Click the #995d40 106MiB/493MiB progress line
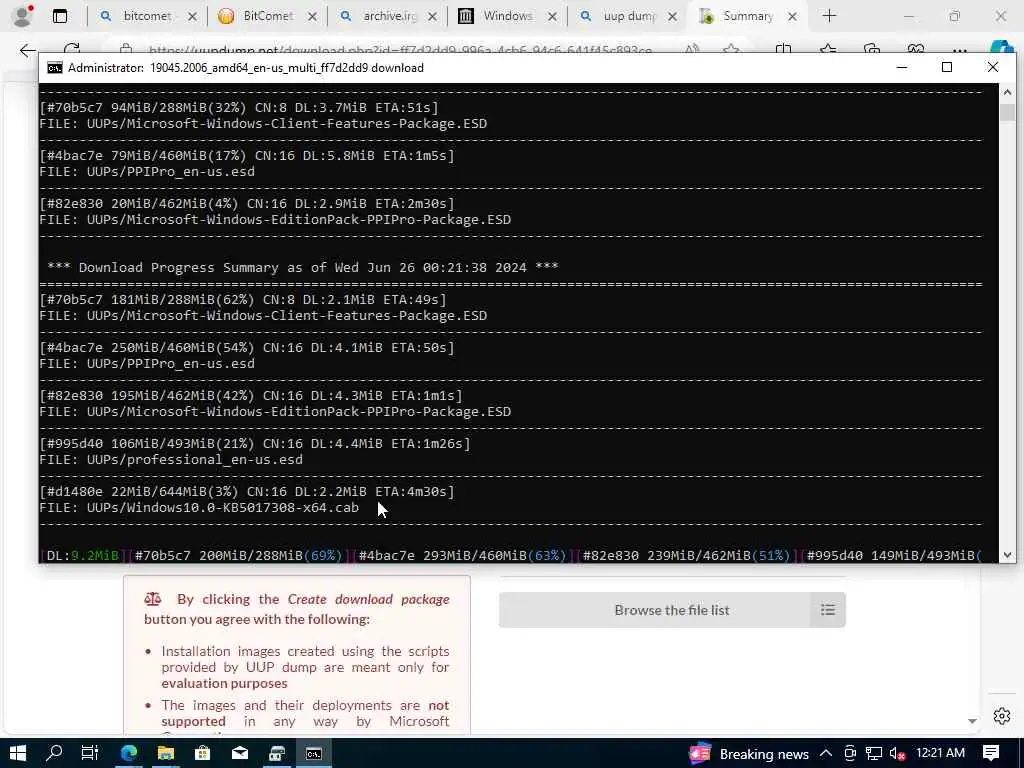This screenshot has width=1024, height=768. coord(255,443)
